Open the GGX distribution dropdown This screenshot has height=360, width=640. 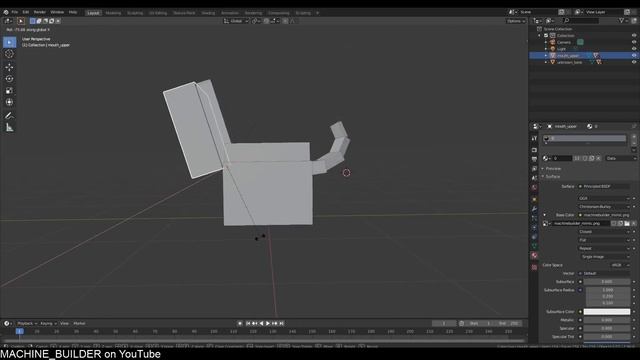click(x=604, y=198)
